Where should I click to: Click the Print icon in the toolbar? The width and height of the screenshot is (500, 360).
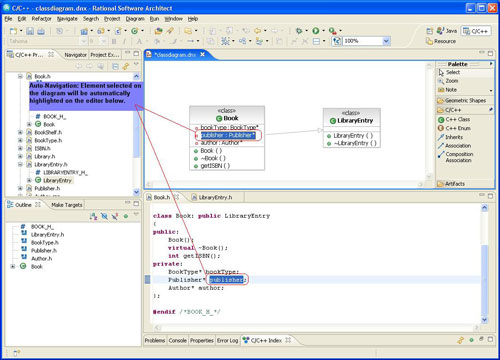point(41,31)
